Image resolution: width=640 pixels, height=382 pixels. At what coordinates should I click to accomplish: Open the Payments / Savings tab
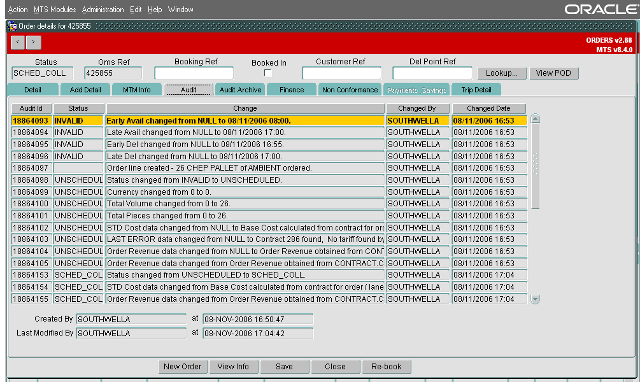pyautogui.click(x=417, y=90)
